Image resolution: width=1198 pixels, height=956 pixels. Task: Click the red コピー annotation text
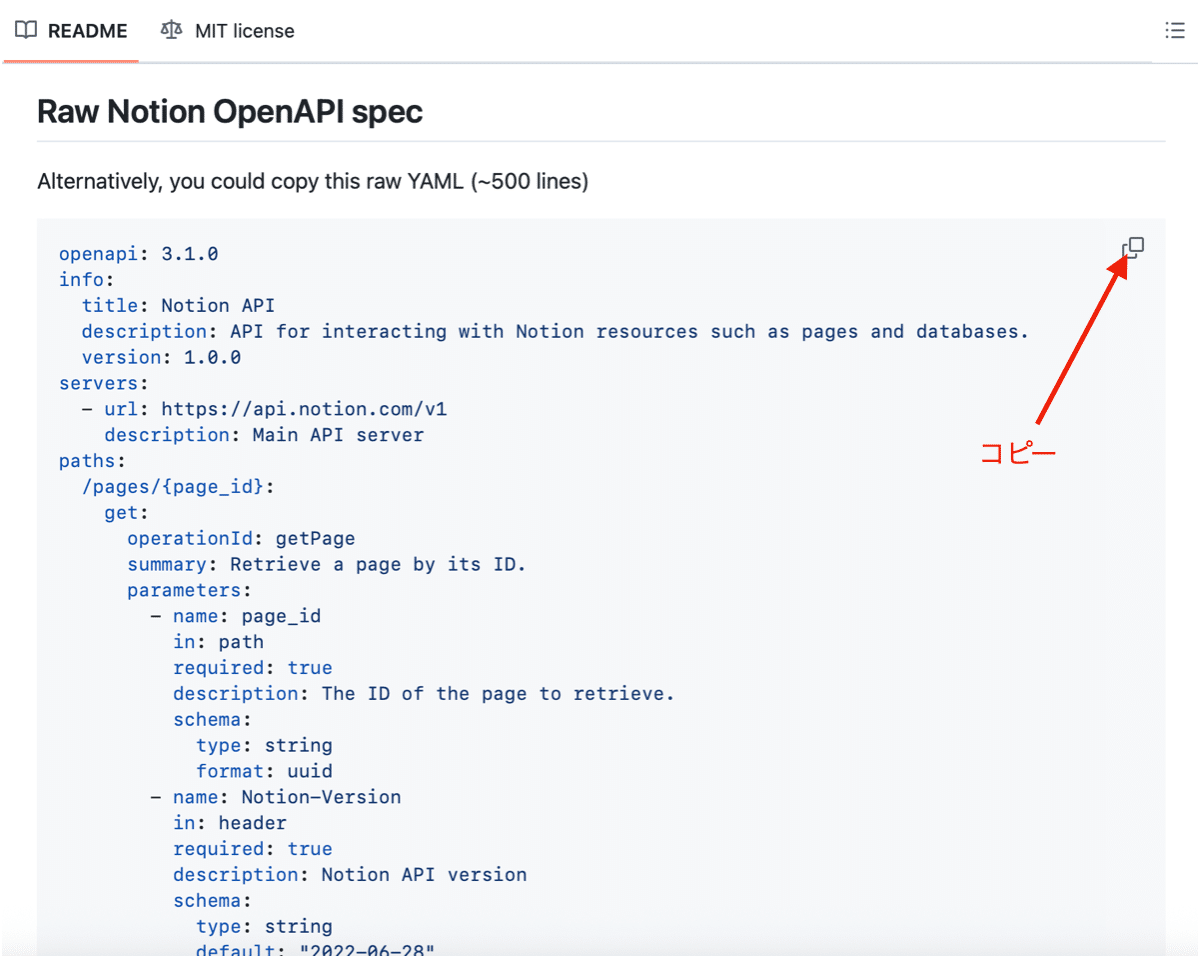point(1018,452)
